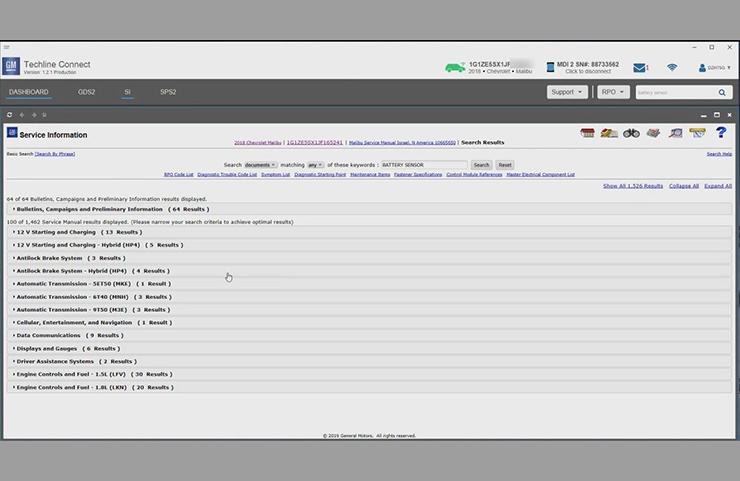This screenshot has height=481, width=740.
Task: Open the Master Electrical Component List link
Action: [540, 175]
